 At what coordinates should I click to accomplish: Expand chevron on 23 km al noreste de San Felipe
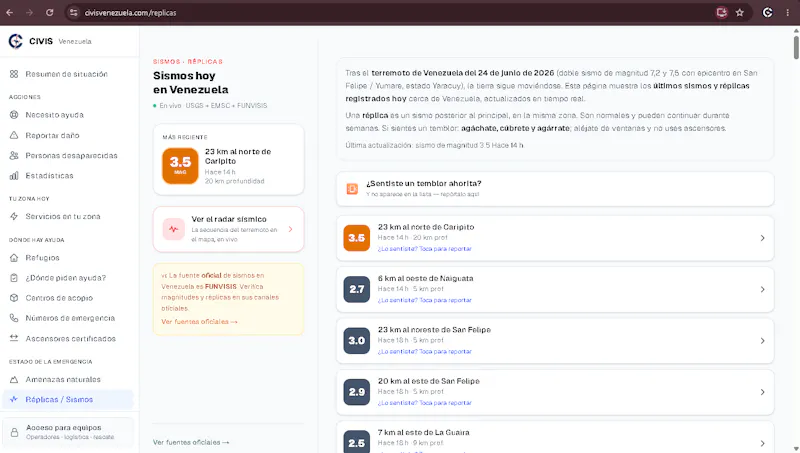762,341
